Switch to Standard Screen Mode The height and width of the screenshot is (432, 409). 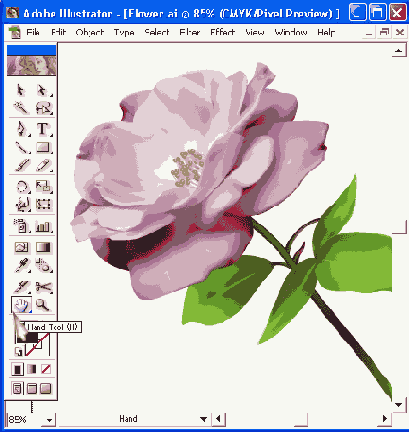17,388
